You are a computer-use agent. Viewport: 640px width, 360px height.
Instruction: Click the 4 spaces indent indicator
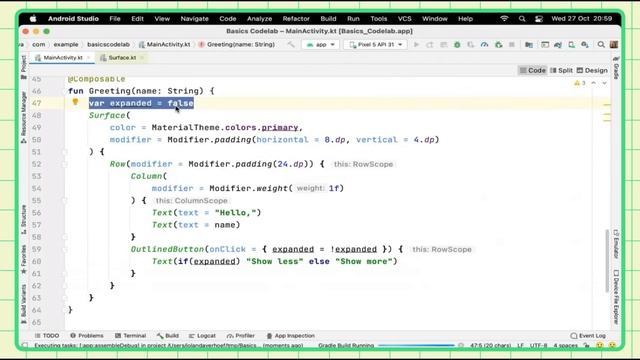(x=565, y=345)
